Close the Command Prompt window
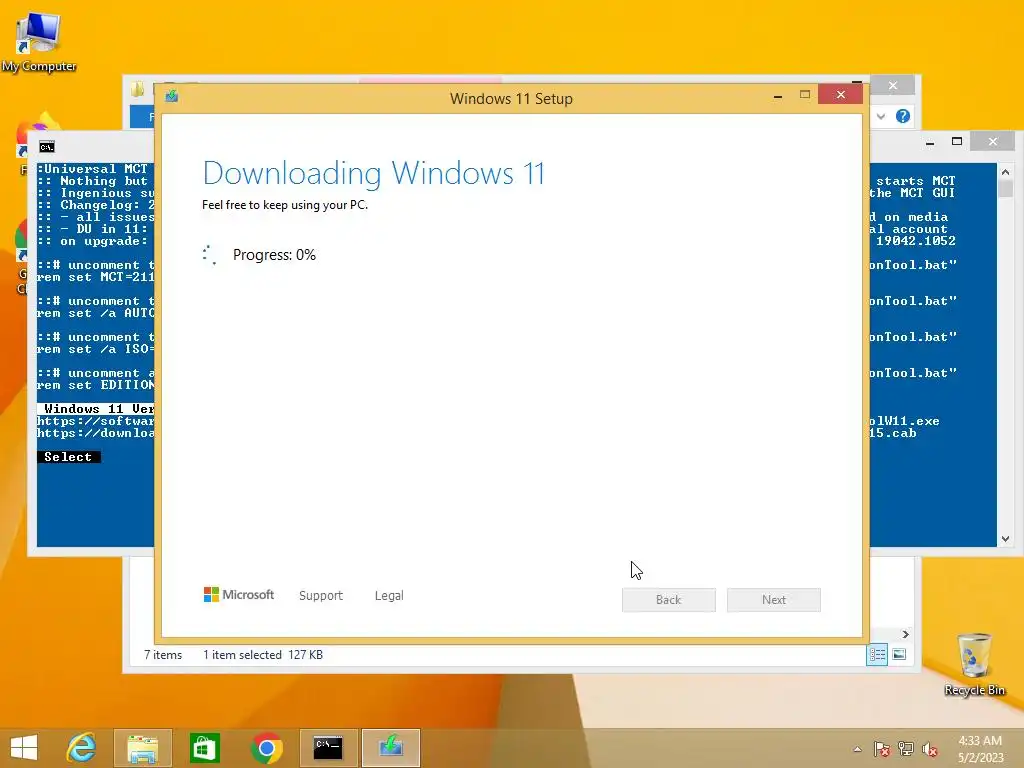1024x768 pixels. pyautogui.click(x=993, y=141)
